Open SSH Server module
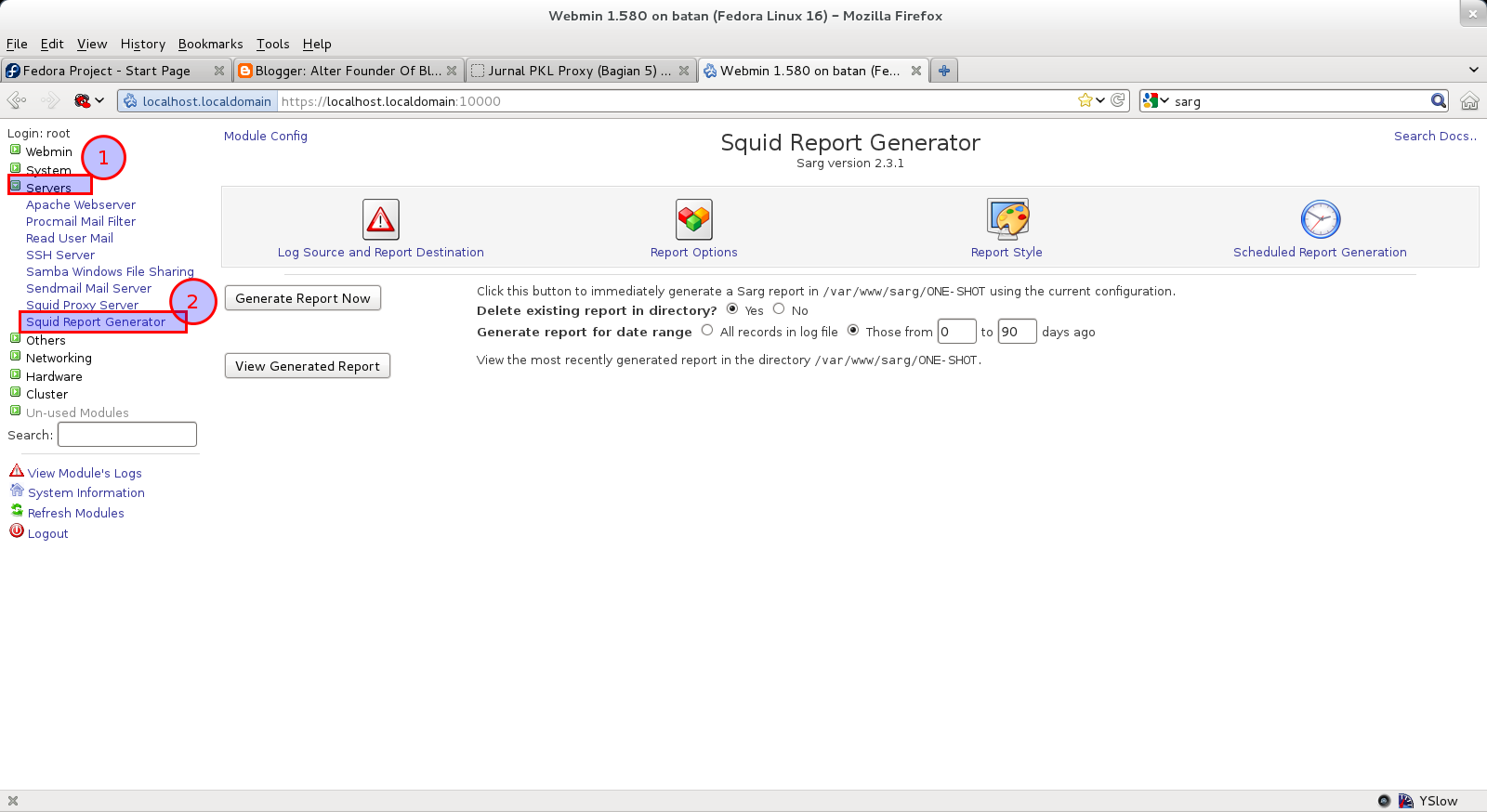Viewport: 1487px width, 812px height. click(x=60, y=255)
